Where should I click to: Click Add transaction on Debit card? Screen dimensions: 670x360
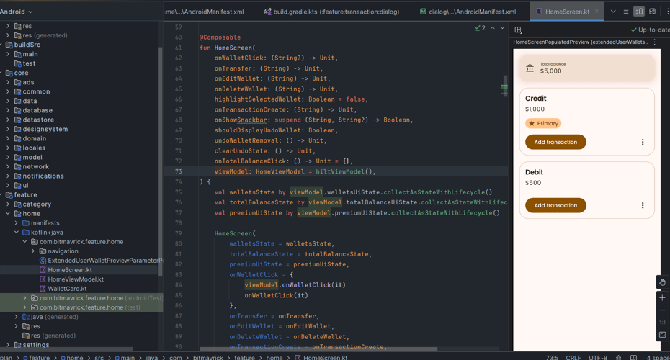[x=555, y=205]
